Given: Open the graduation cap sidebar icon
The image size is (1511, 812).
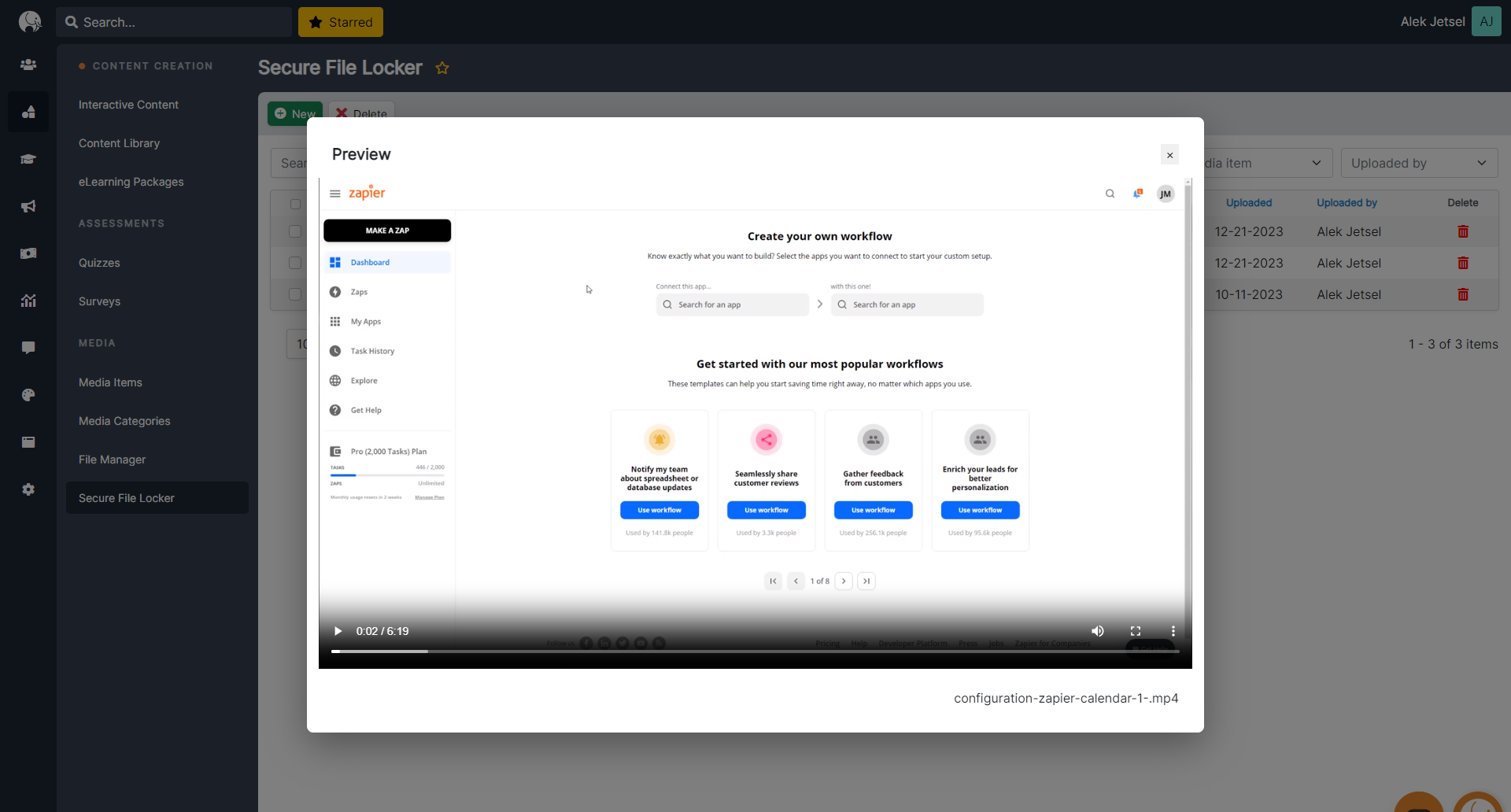Looking at the screenshot, I should pos(28,159).
